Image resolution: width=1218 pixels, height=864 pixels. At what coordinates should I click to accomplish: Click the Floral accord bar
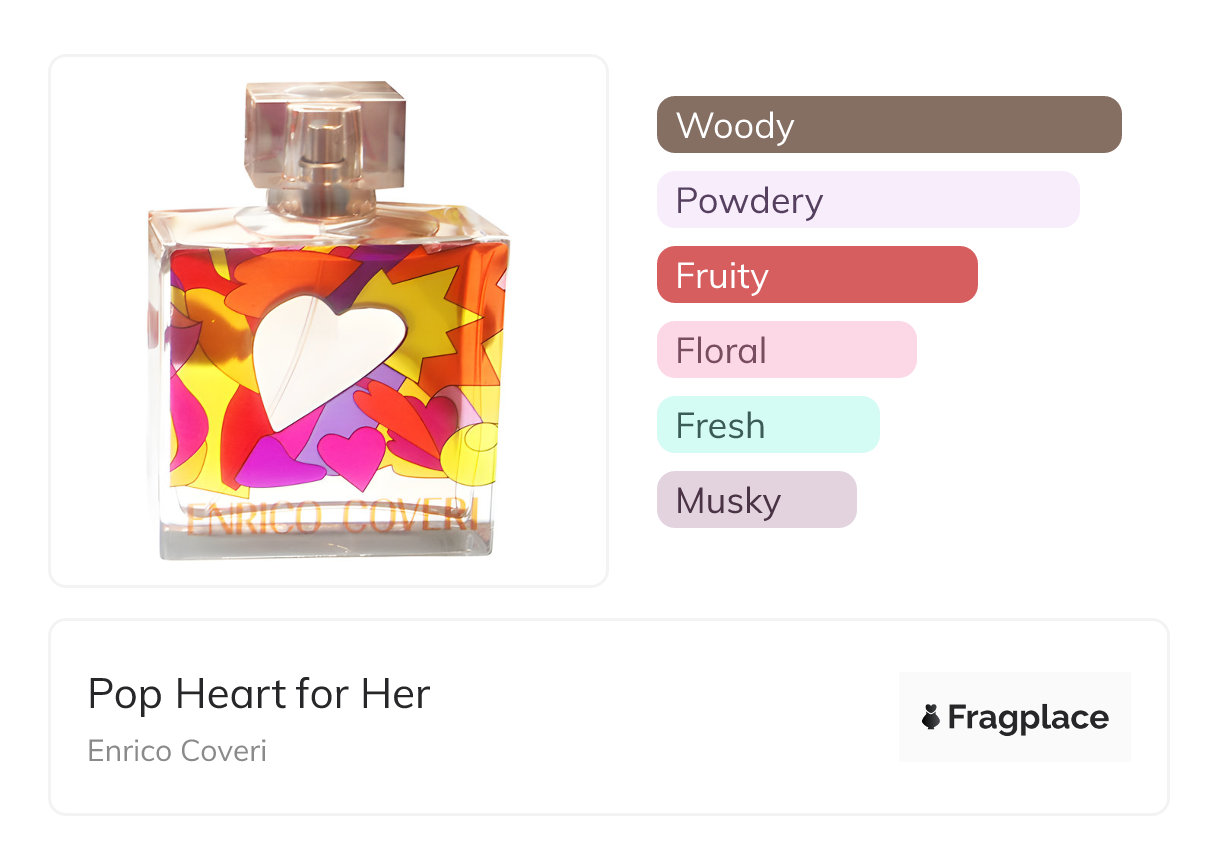click(x=786, y=350)
